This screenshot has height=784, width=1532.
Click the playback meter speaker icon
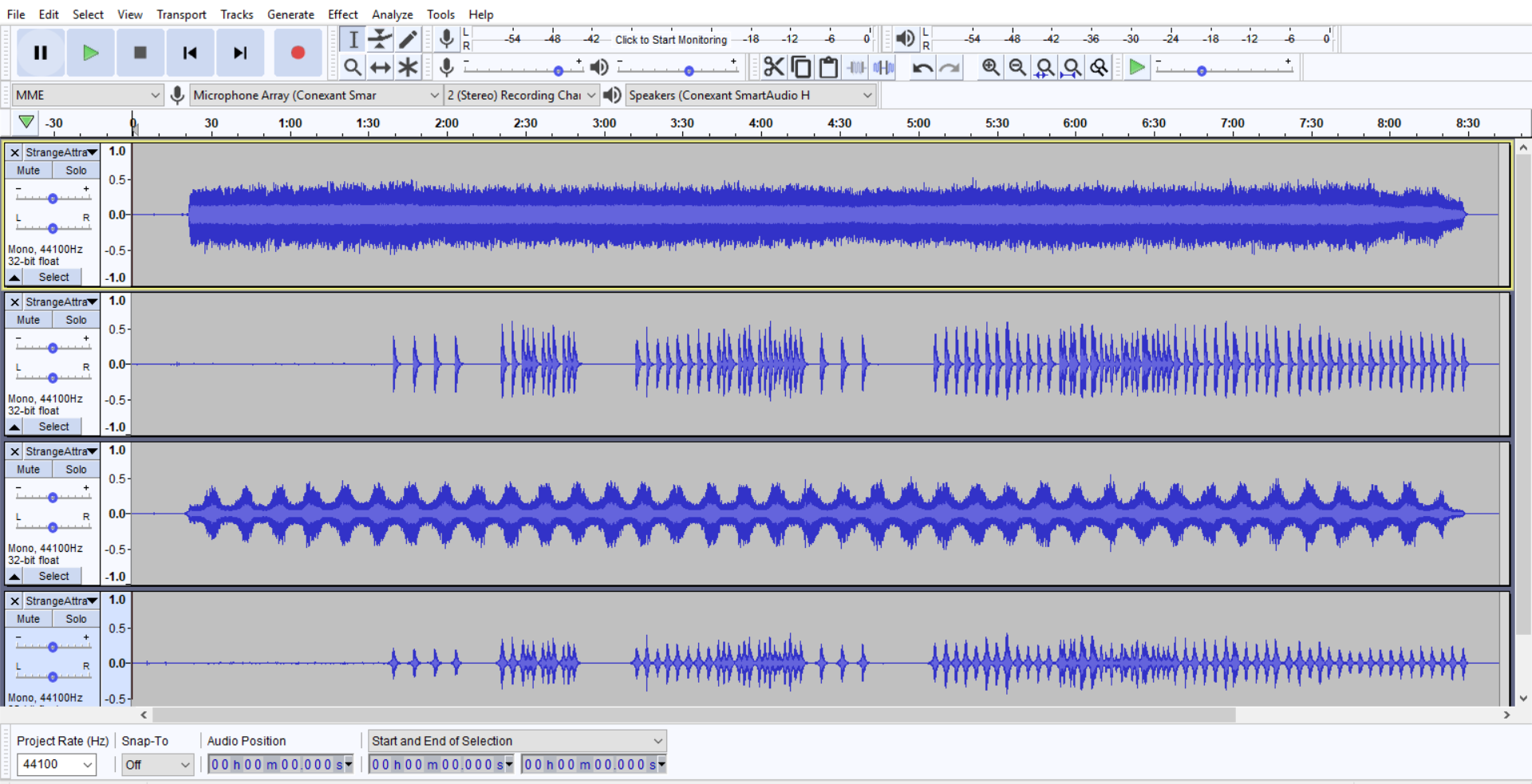click(x=905, y=38)
